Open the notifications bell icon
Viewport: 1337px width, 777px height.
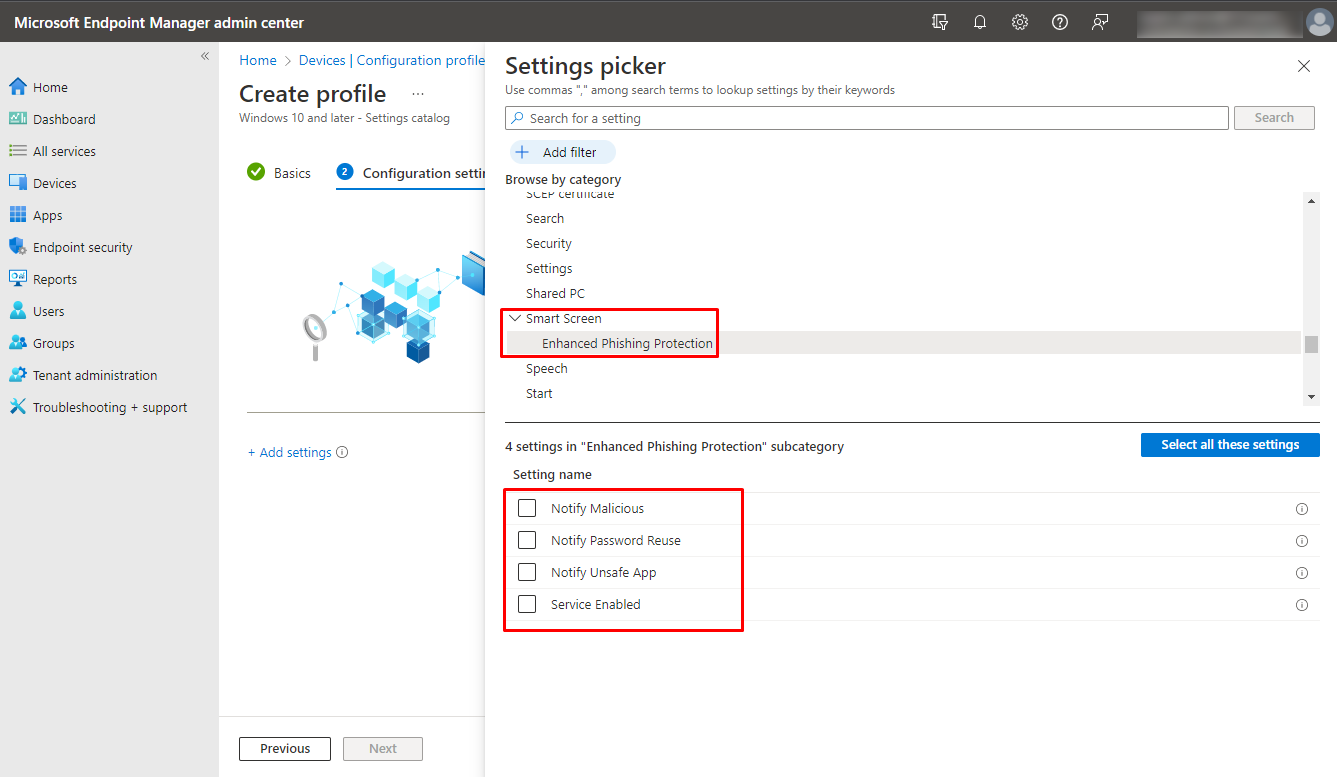pos(980,22)
